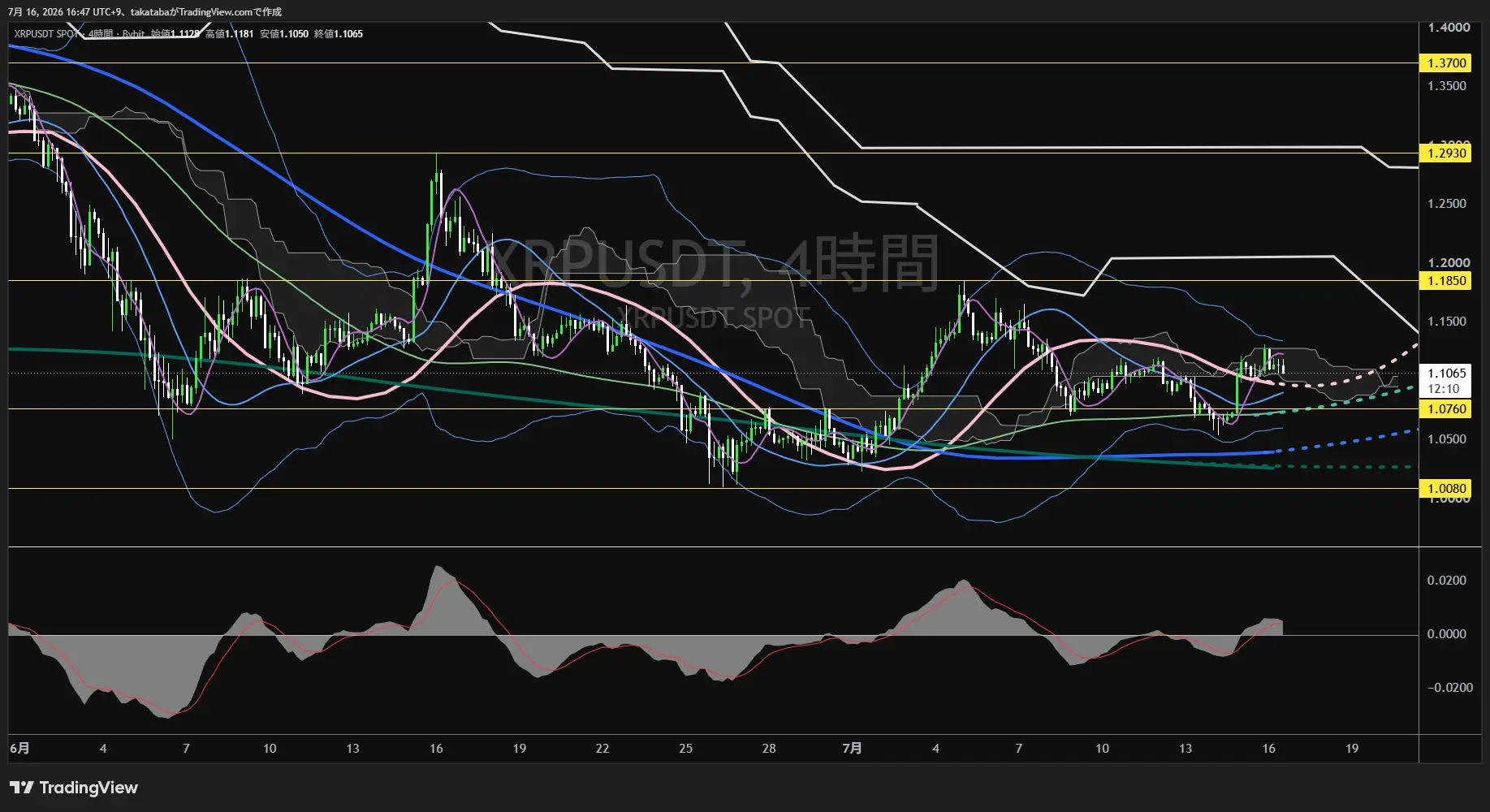Click the 終値1.1065 close value
1490x812 pixels.
tap(338, 34)
